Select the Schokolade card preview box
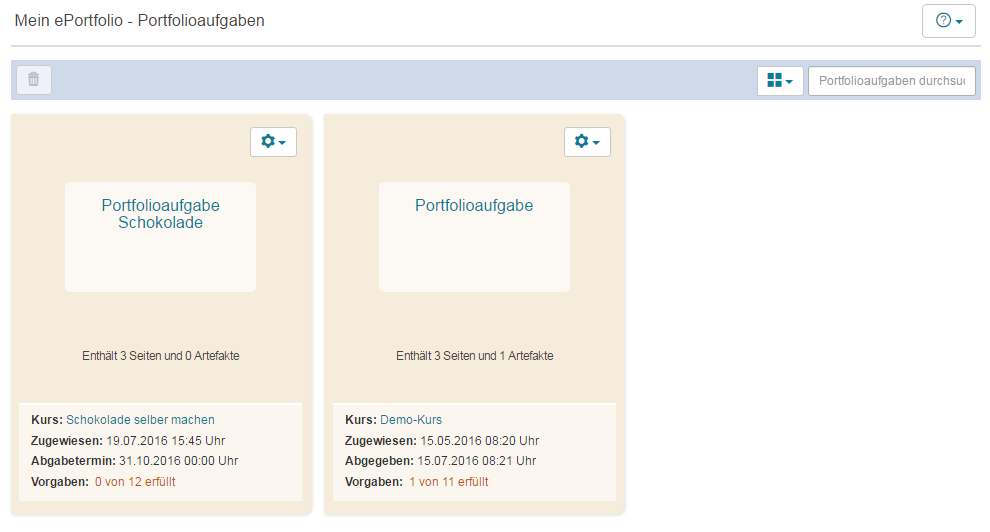The width and height of the screenshot is (990, 532). pyautogui.click(x=160, y=260)
